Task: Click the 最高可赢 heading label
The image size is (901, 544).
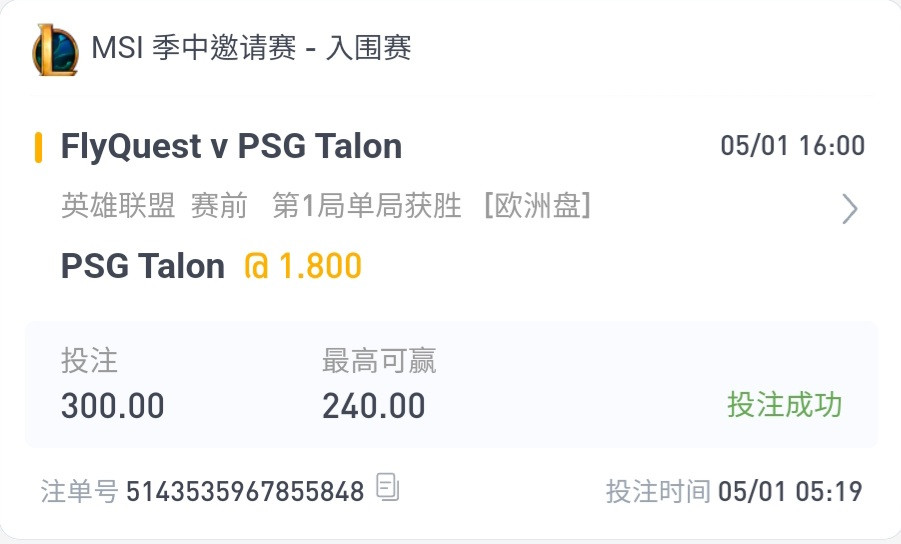Action: pos(379,361)
